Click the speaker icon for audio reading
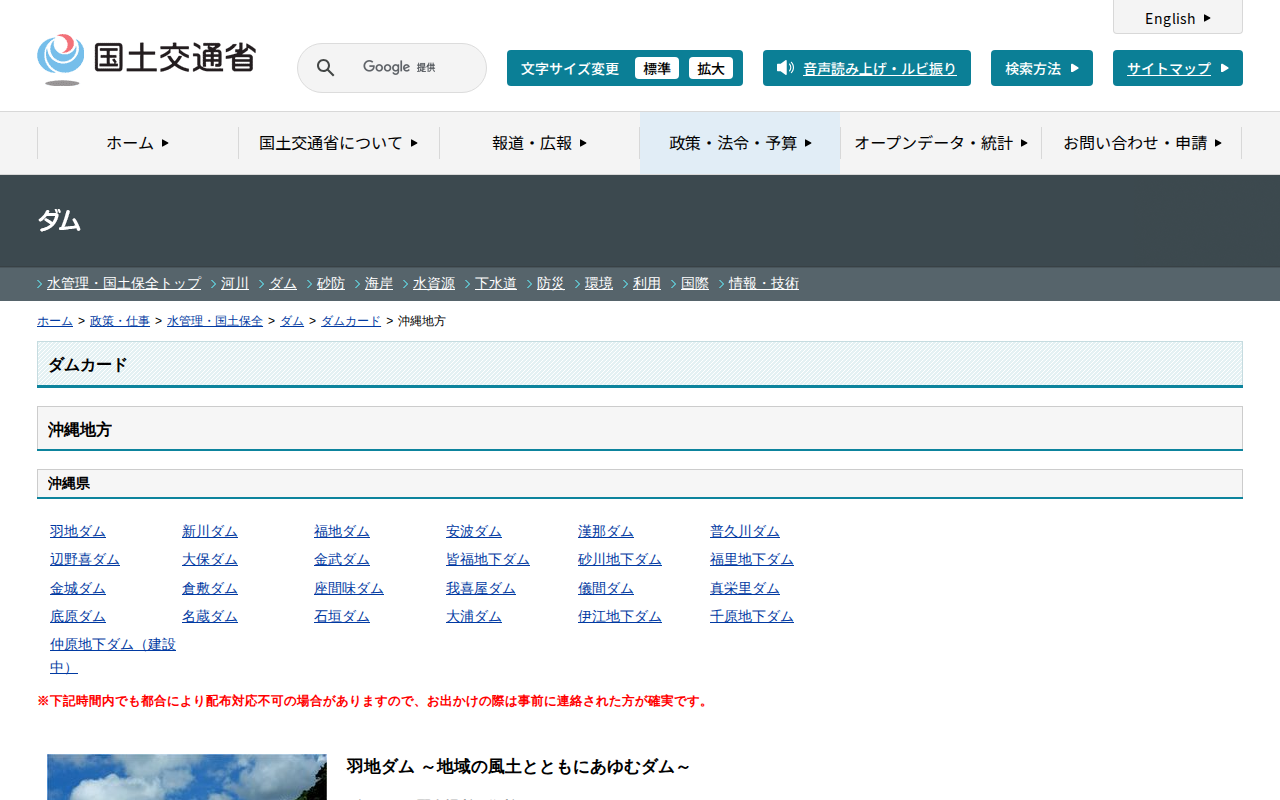Screen dimensions: 1280x800 (785, 68)
